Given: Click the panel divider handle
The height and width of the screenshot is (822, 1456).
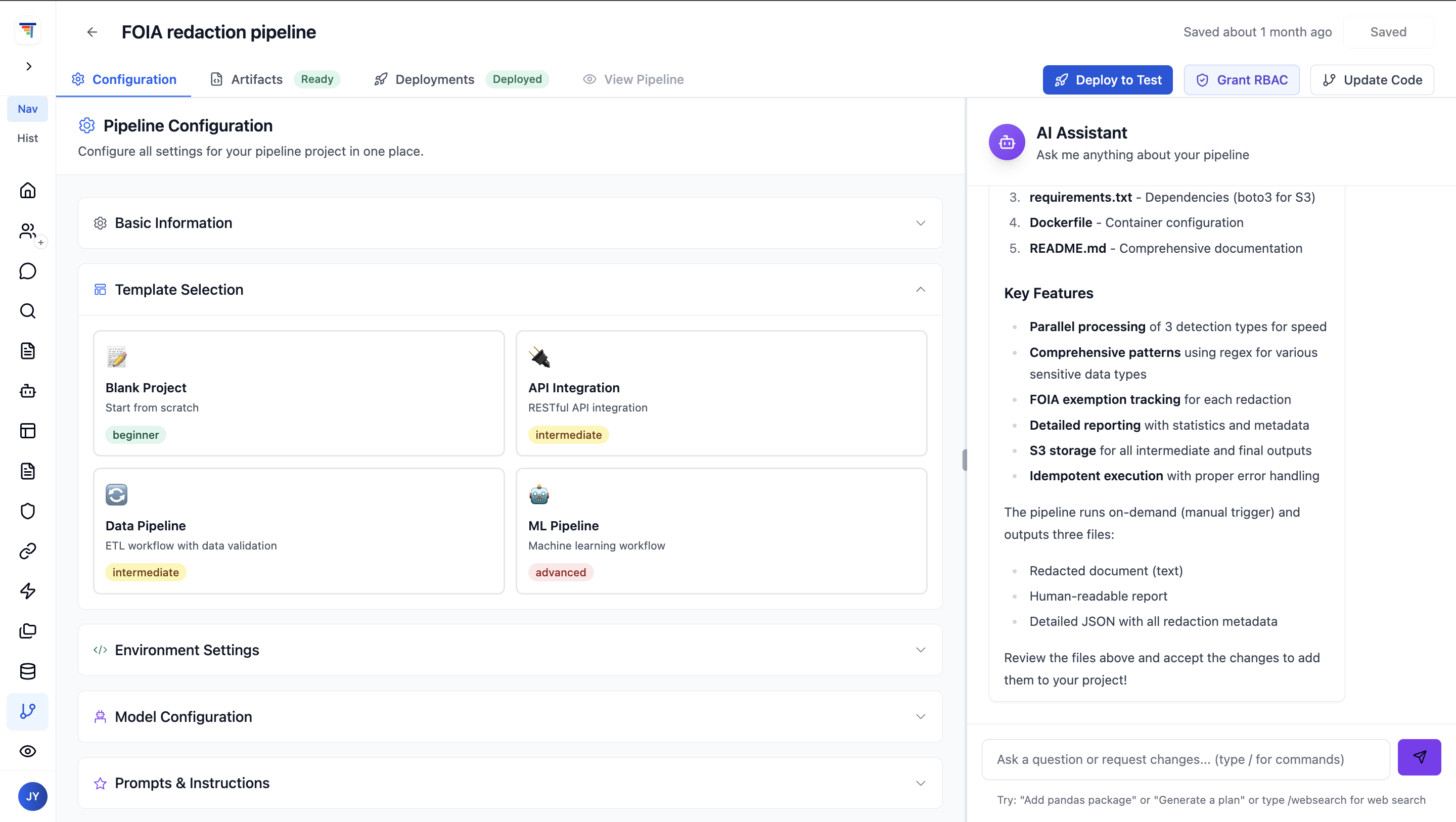Looking at the screenshot, I should coord(964,460).
